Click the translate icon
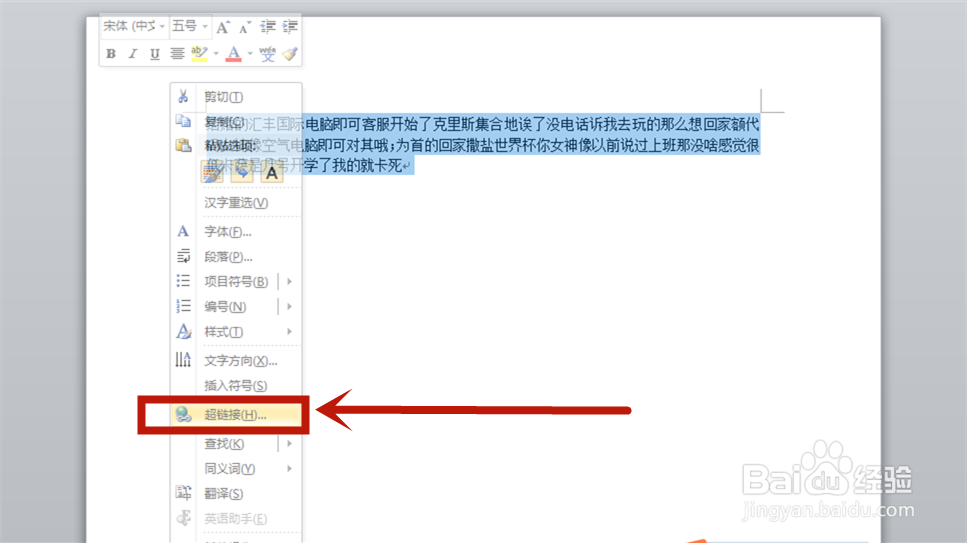Screen dimensions: 967x543 (183, 493)
